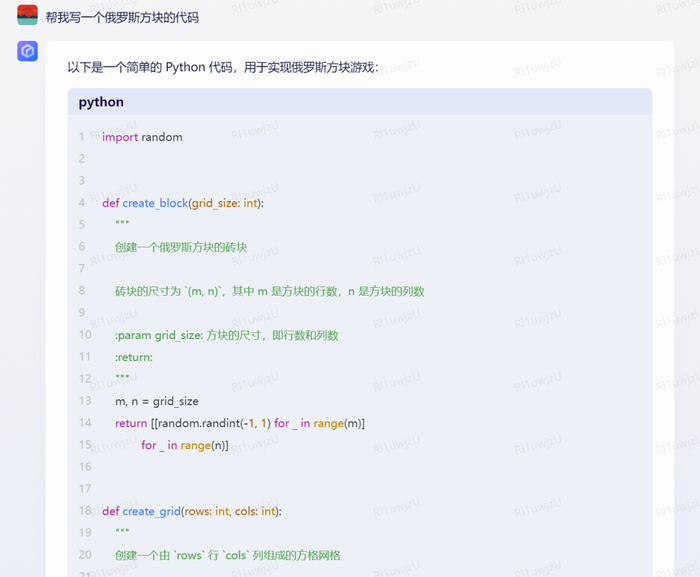Click the user message about Tetris code
This screenshot has width=700, height=577.
(x=122, y=18)
